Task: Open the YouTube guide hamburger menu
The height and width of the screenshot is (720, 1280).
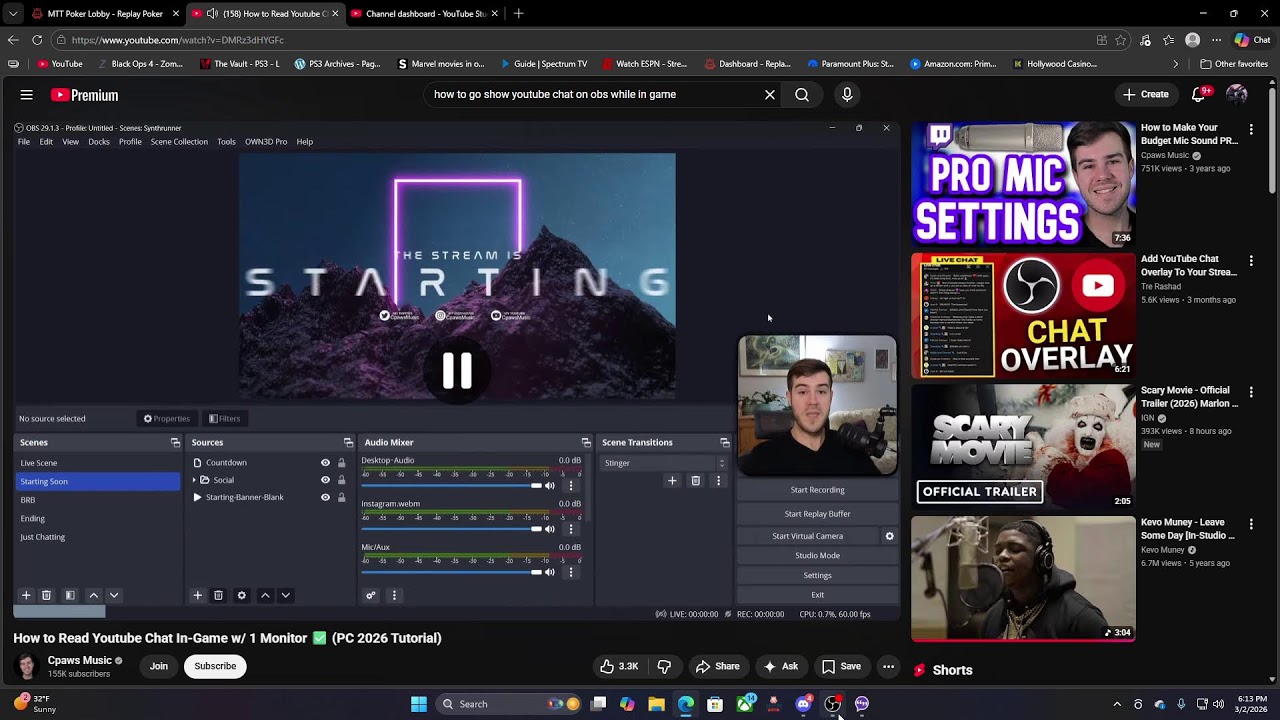Action: 27,95
